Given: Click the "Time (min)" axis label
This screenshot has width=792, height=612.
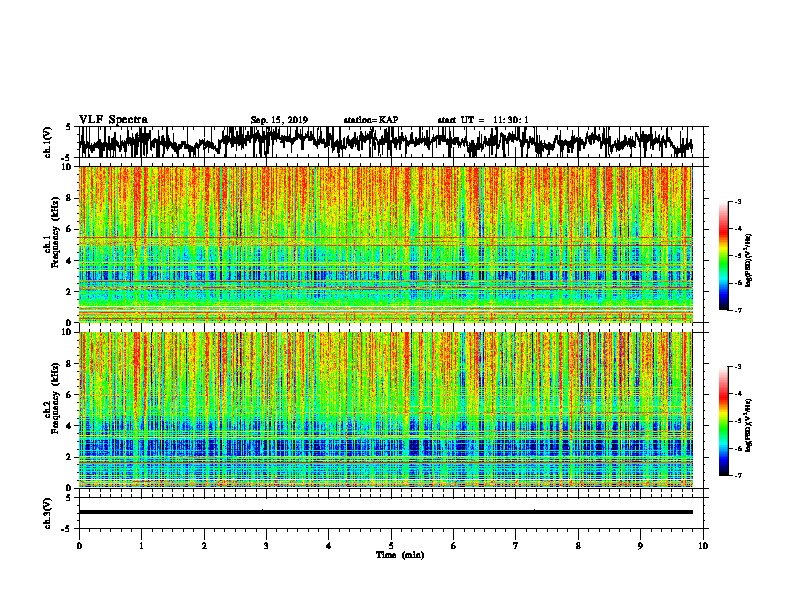Looking at the screenshot, I should (400, 555).
